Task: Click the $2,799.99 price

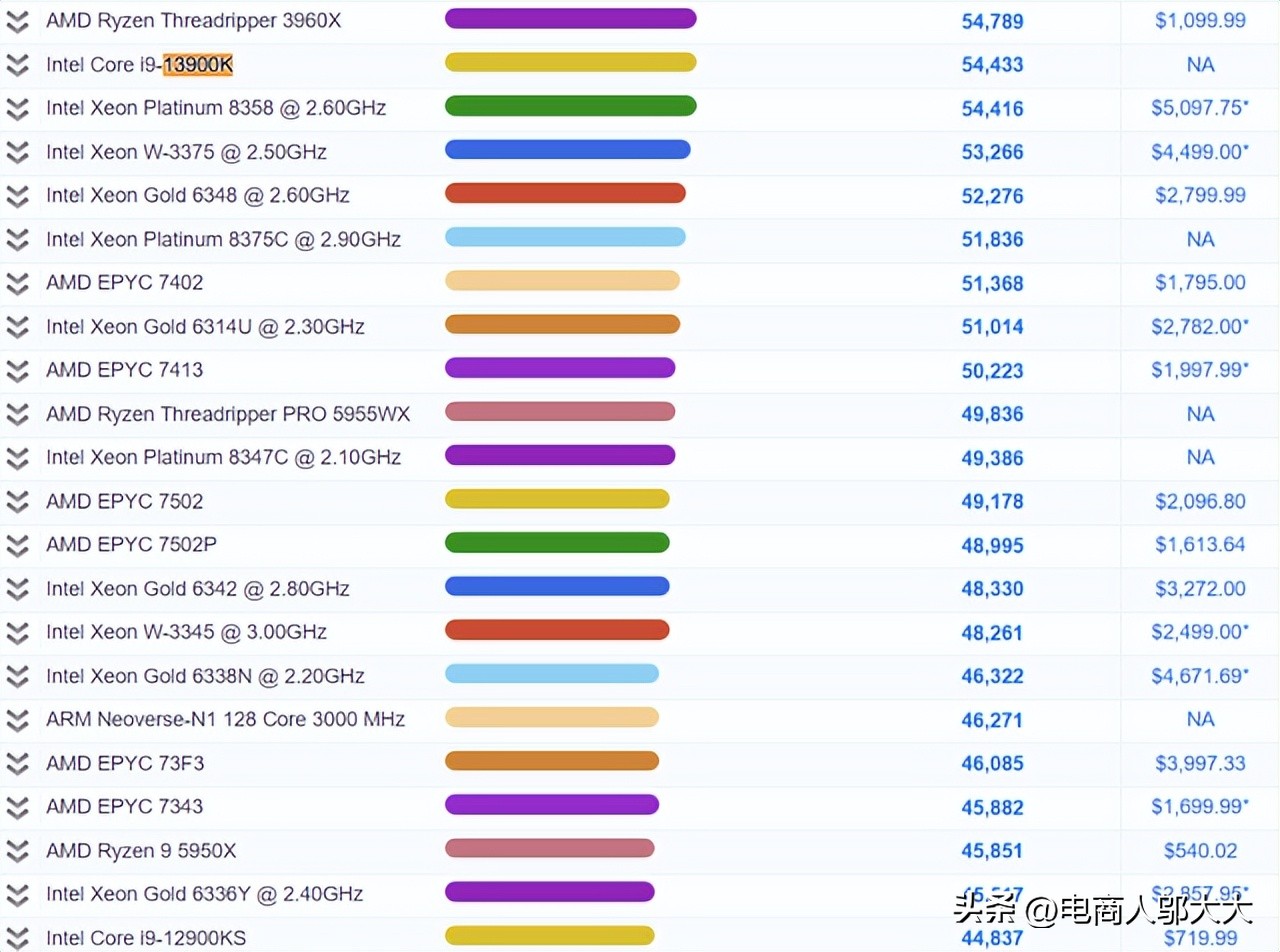Action: (x=1201, y=195)
